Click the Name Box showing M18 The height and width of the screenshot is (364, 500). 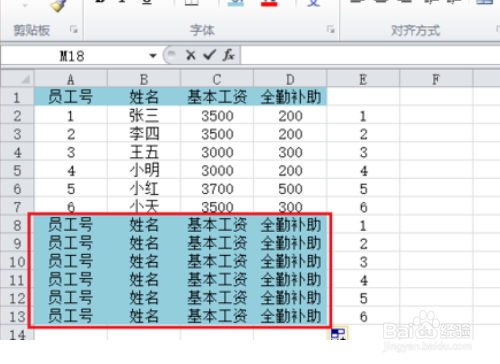[x=72, y=56]
